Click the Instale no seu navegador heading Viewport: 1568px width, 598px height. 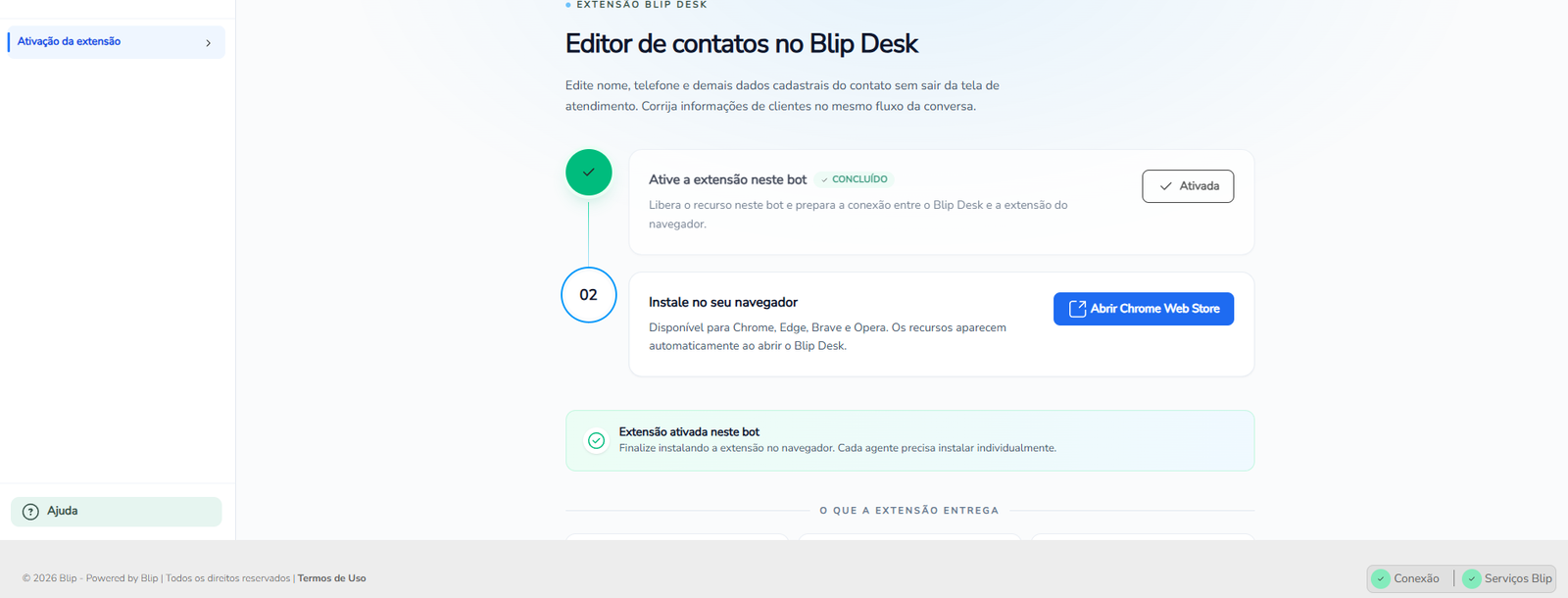pyautogui.click(x=723, y=302)
